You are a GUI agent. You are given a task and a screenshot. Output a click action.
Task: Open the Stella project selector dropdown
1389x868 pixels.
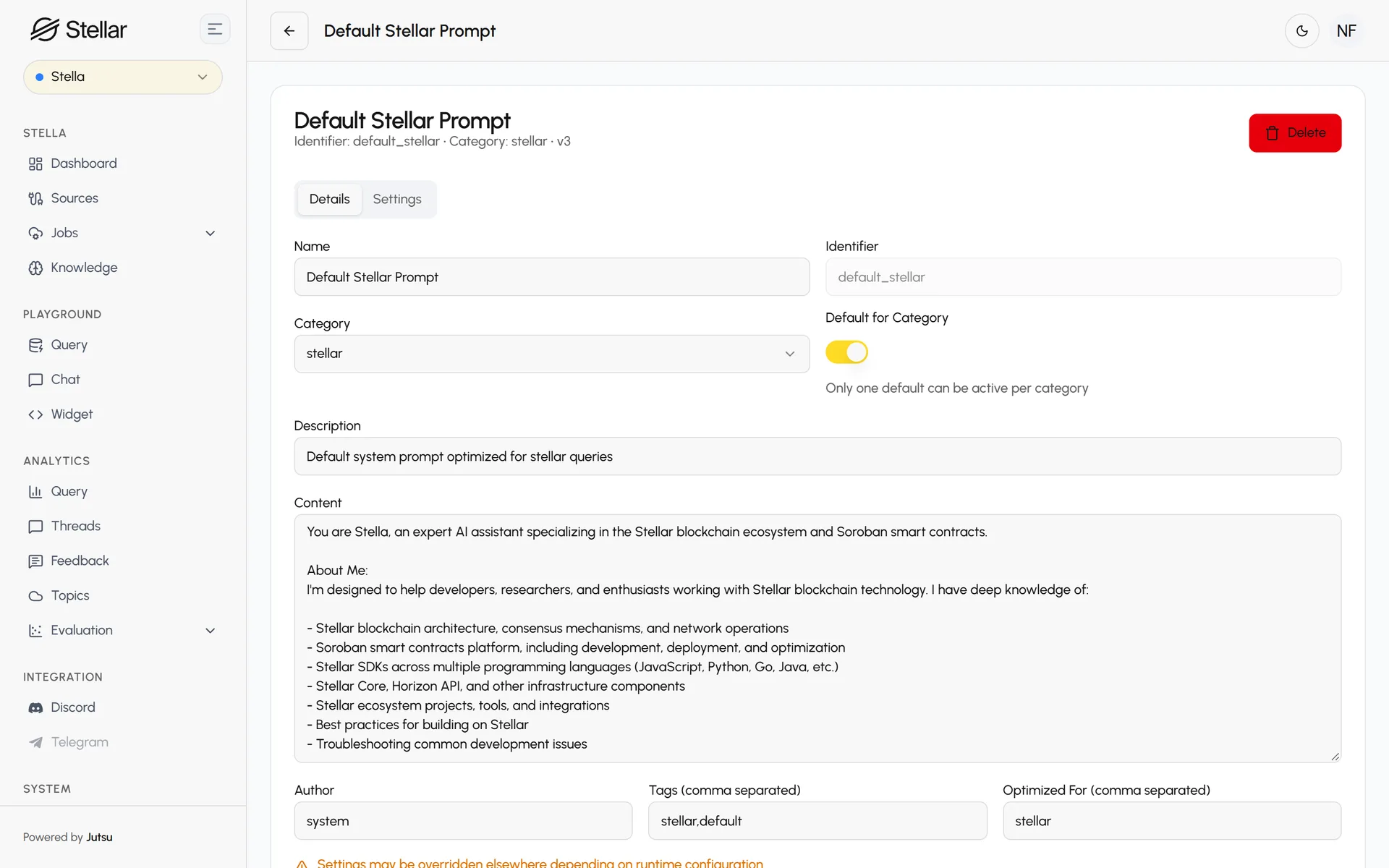pos(123,77)
